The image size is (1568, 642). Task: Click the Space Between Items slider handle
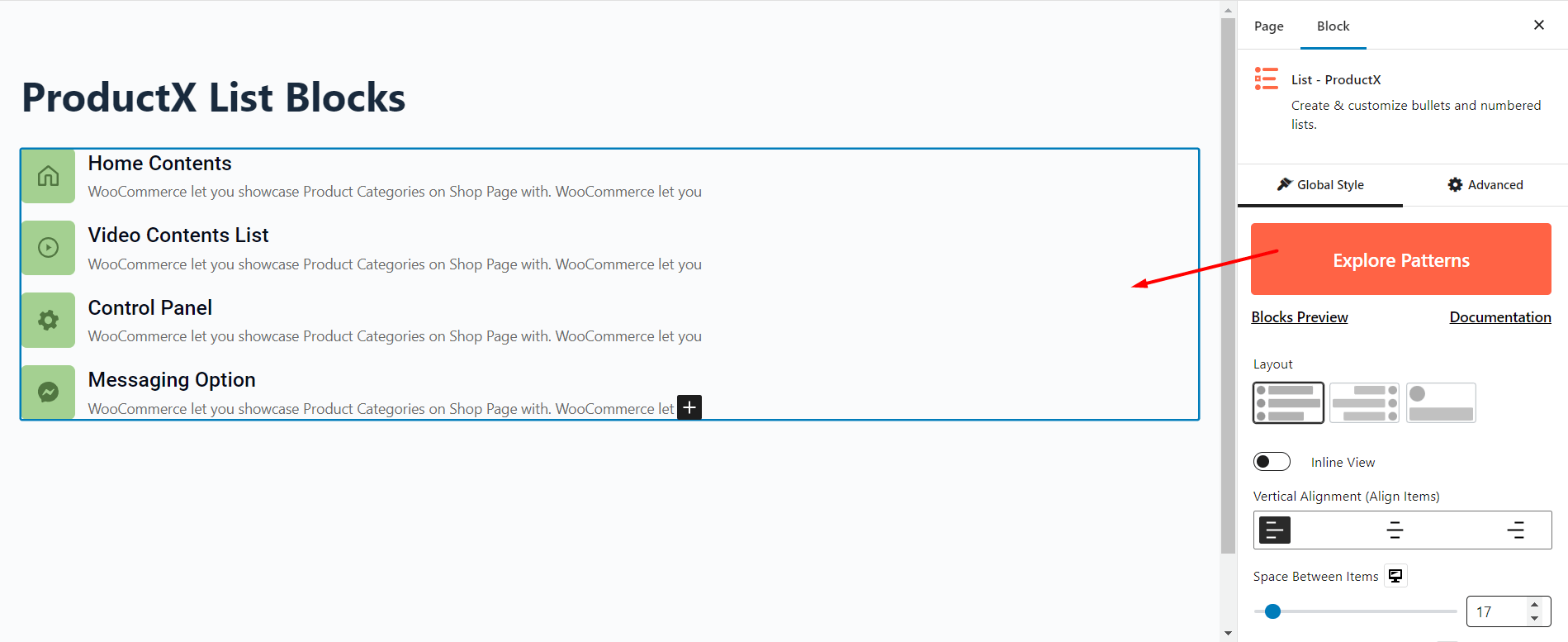coord(1272,611)
